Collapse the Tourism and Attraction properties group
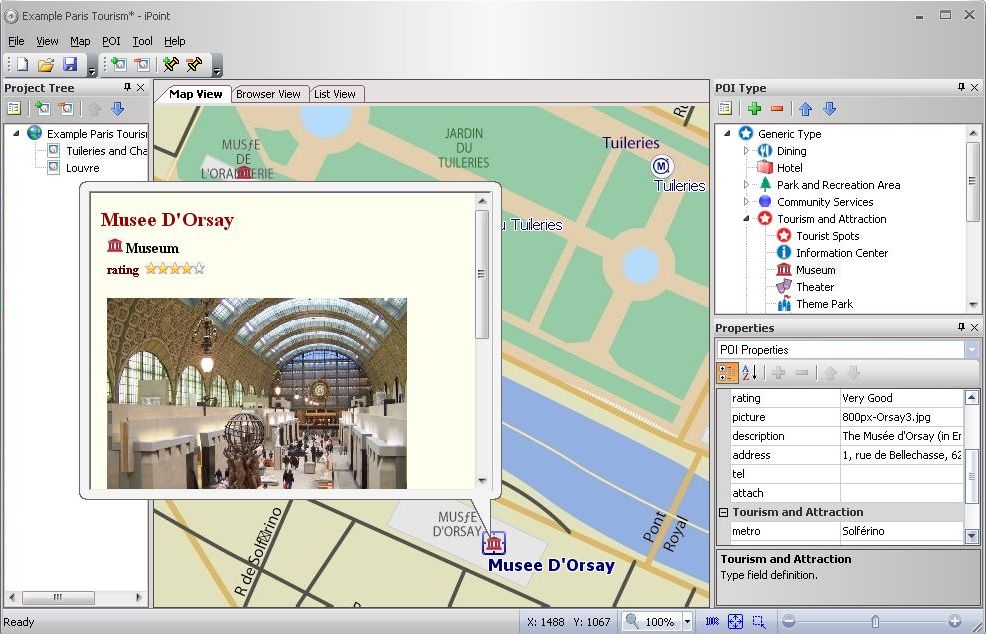 click(724, 513)
